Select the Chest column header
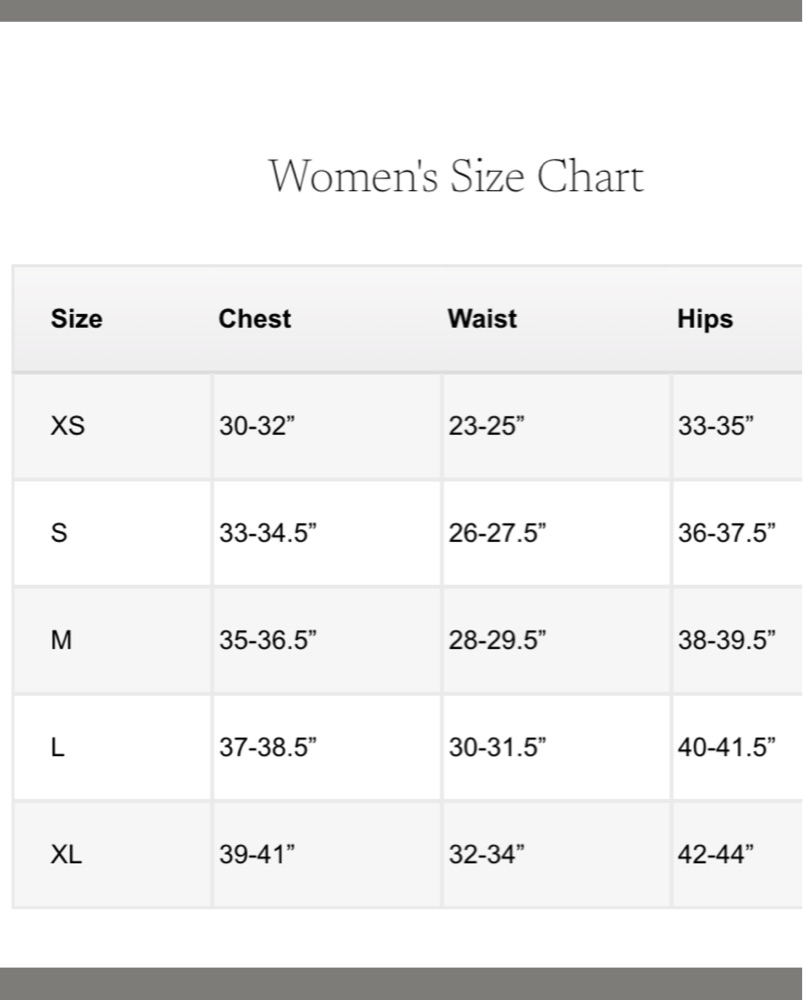Viewport: 803px width, 1000px height. [x=254, y=319]
